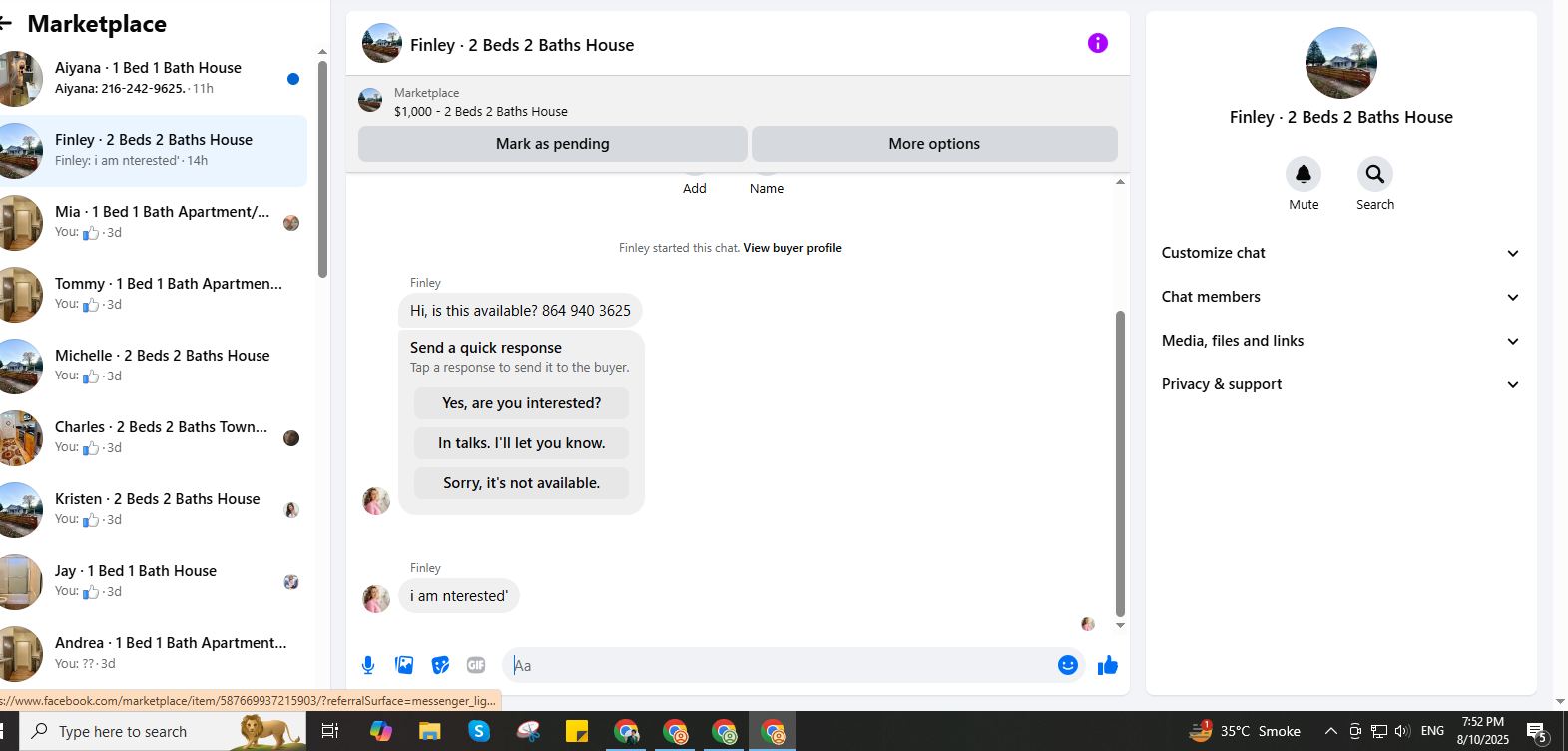Open conversation info purple icon
The image size is (1568, 751).
tap(1097, 43)
